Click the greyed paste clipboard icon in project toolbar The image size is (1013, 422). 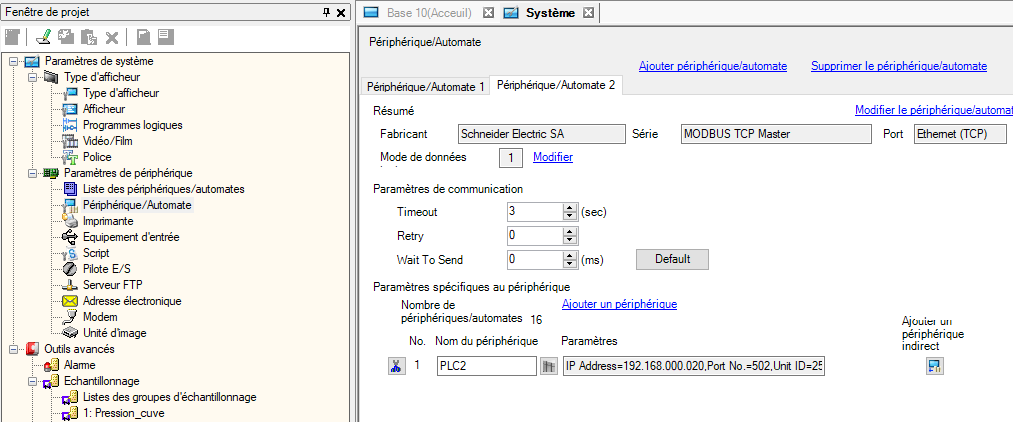pos(89,37)
